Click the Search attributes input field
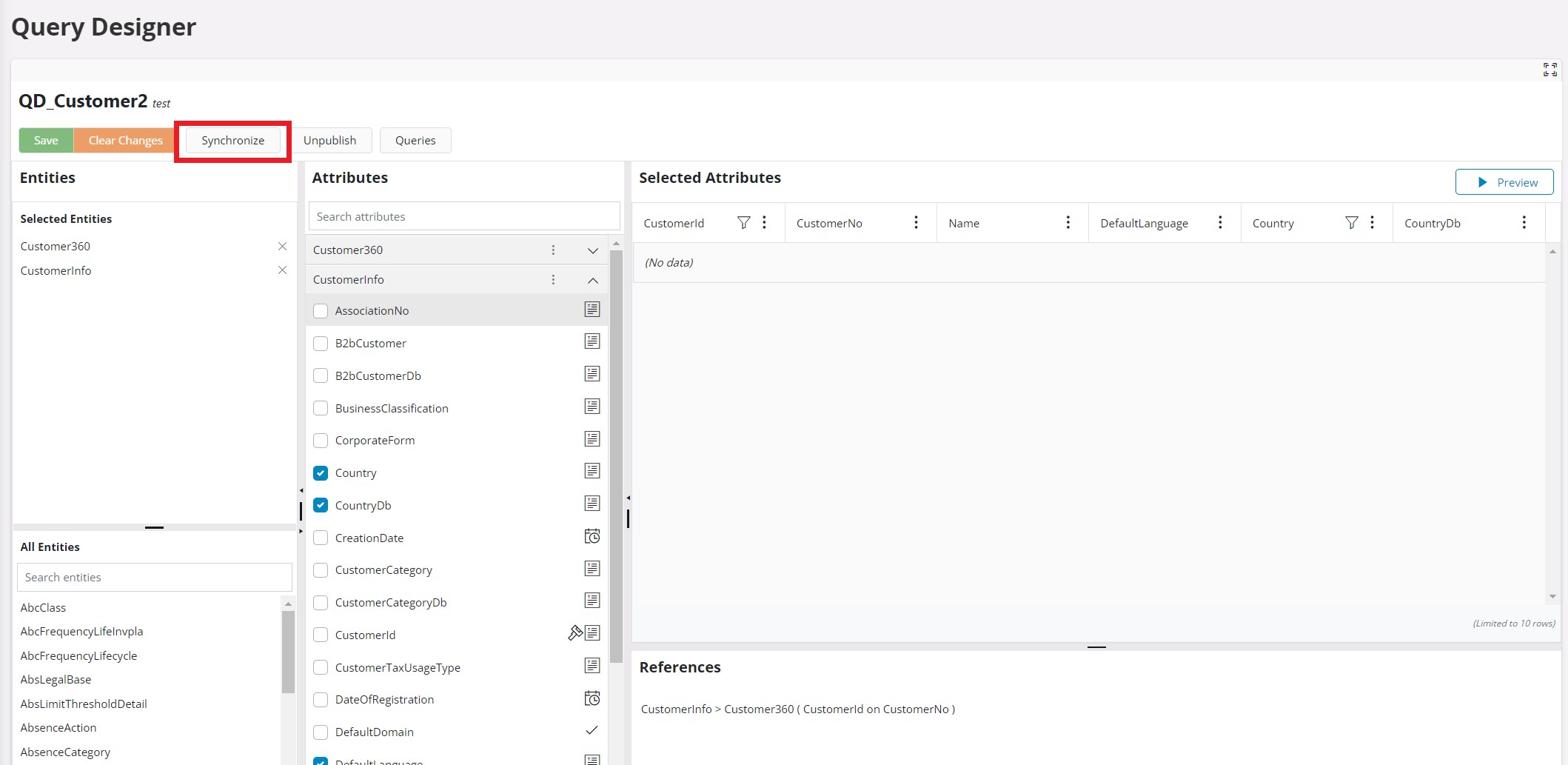 click(x=463, y=216)
